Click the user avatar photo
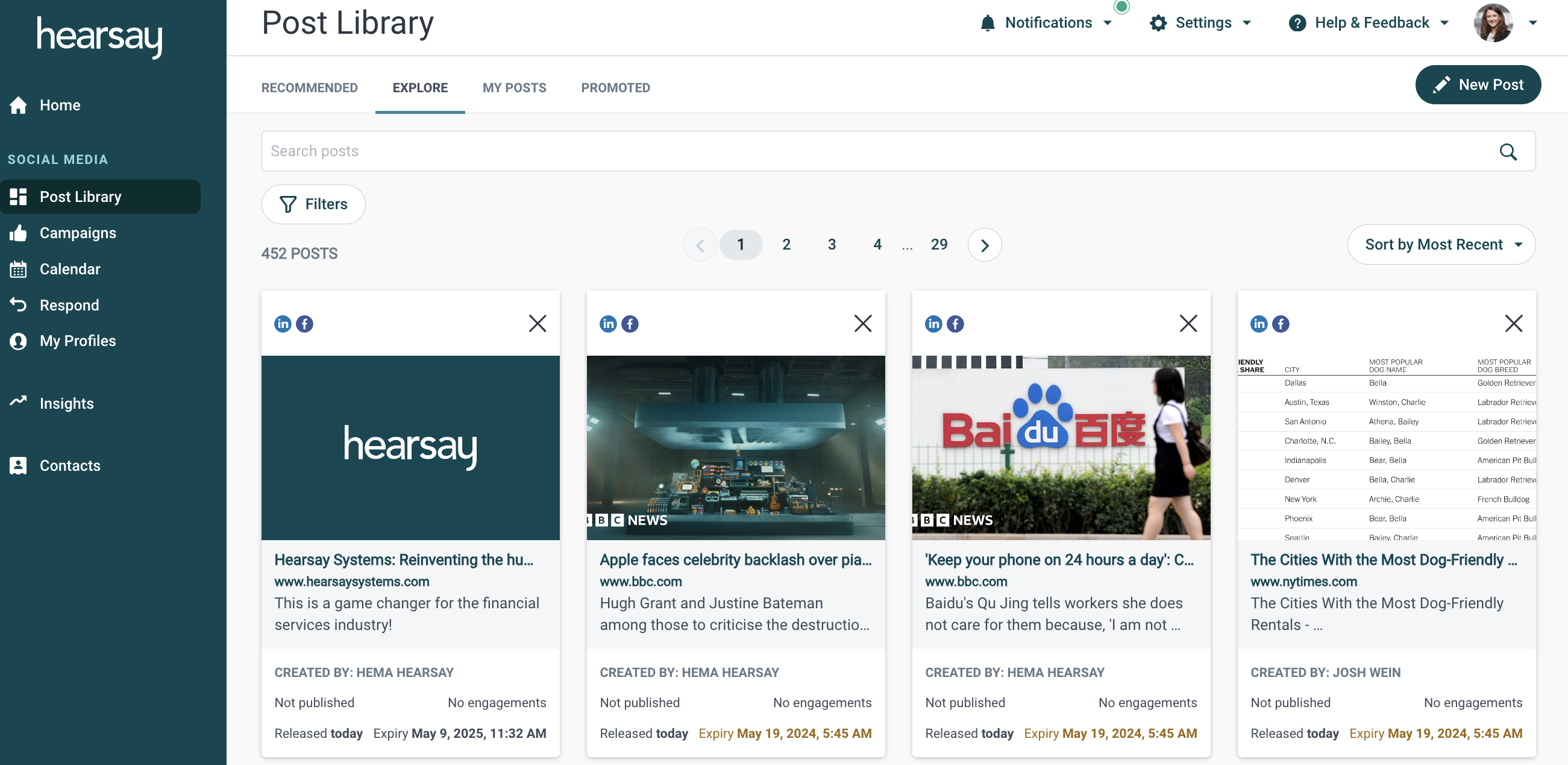The height and width of the screenshot is (765, 1568). [1493, 23]
